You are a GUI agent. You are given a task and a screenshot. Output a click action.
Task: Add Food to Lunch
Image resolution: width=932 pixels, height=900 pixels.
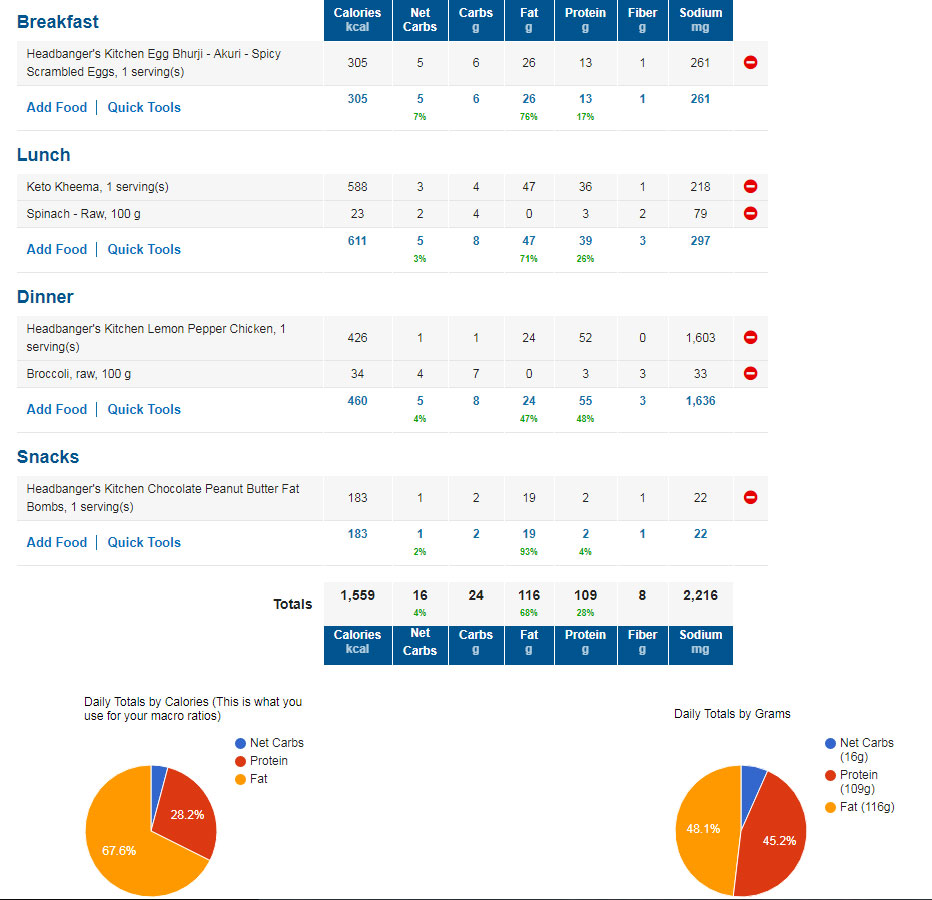click(56, 250)
